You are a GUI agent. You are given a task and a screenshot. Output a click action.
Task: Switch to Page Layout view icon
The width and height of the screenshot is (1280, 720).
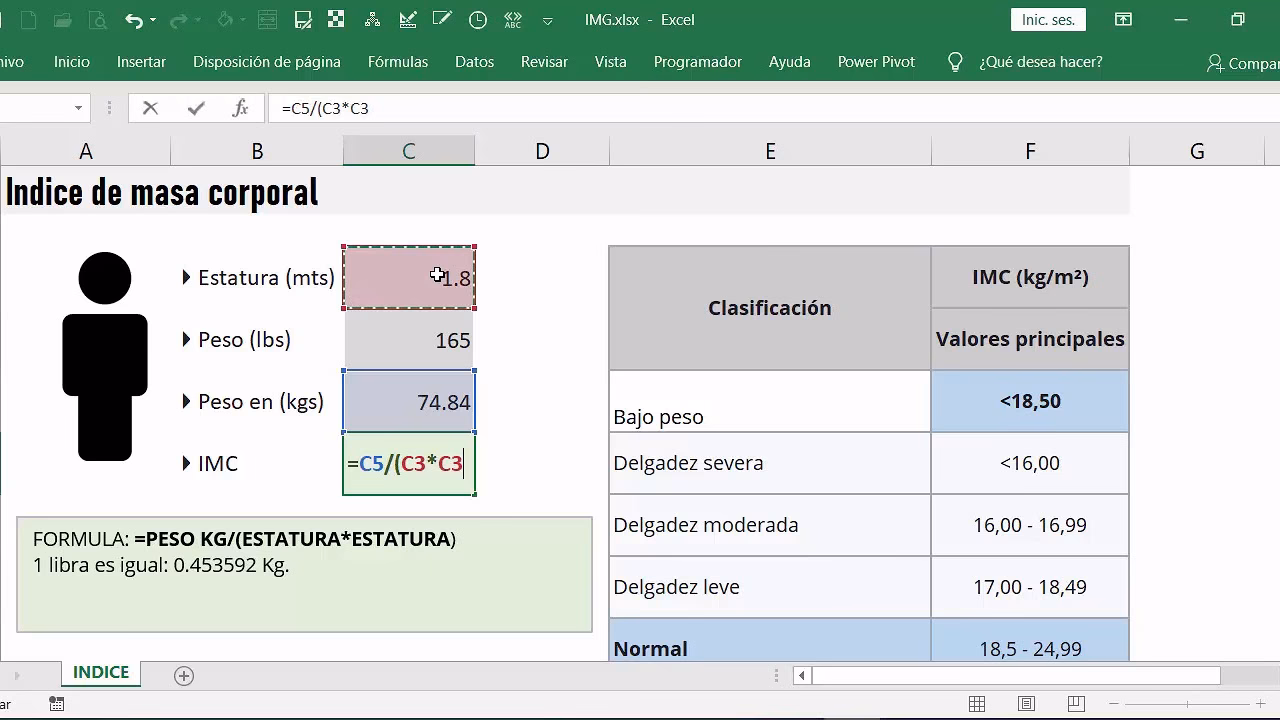pos(1026,703)
